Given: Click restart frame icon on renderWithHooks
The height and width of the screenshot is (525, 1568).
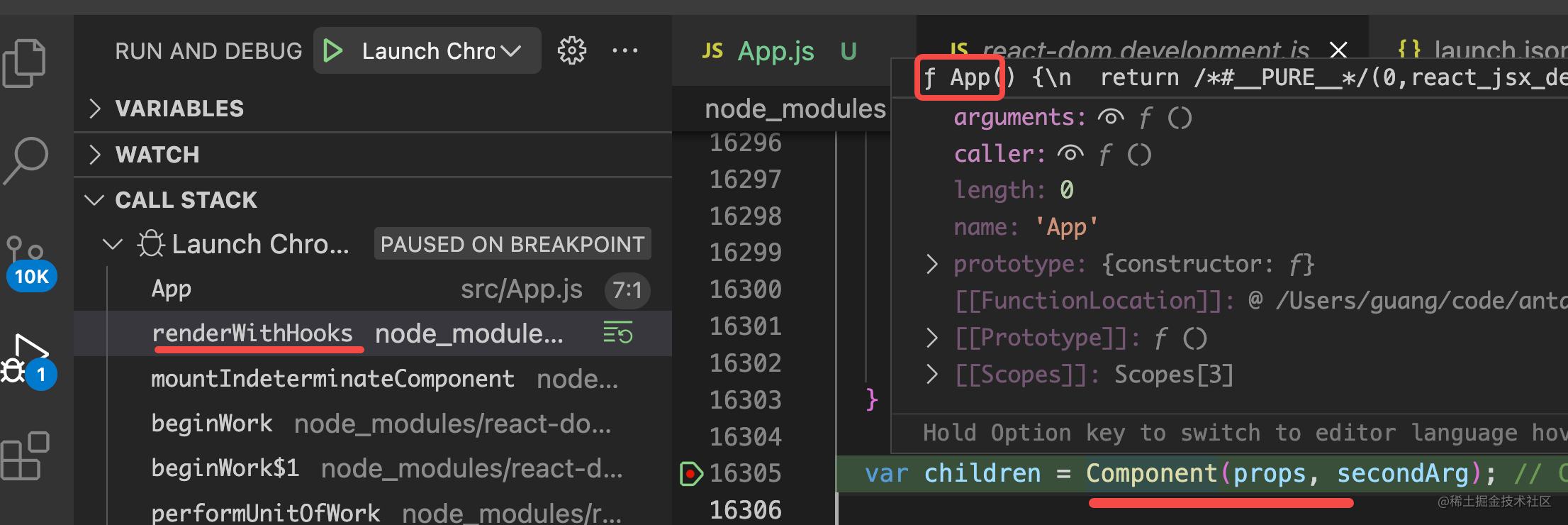Looking at the screenshot, I should pos(617,333).
